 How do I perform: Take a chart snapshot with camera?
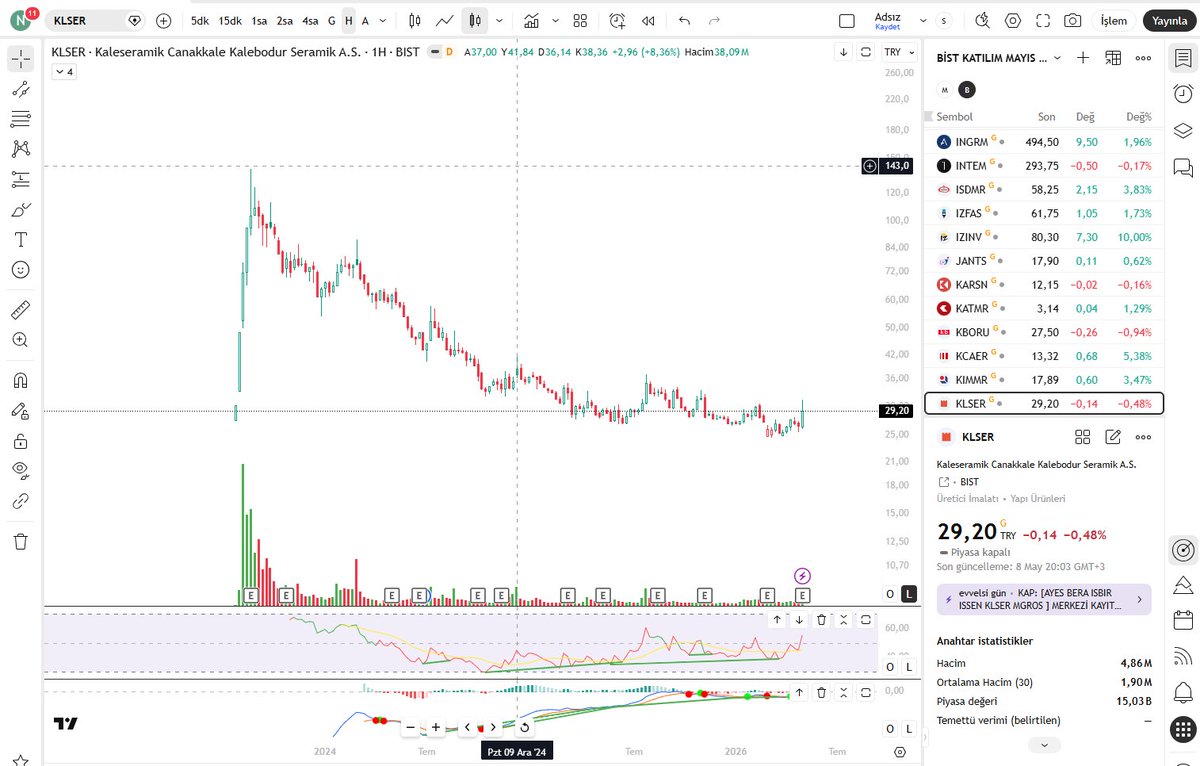(1072, 20)
